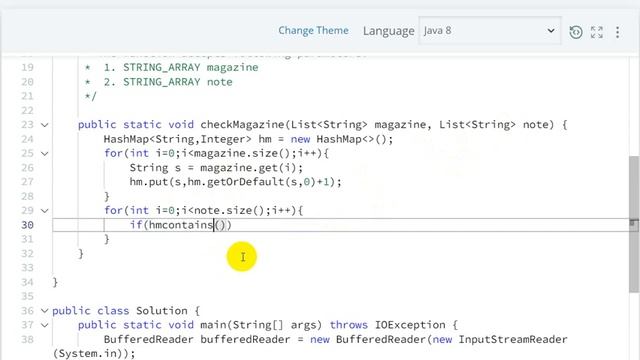Click 'InputStreamReader' on line 38

tap(513, 340)
